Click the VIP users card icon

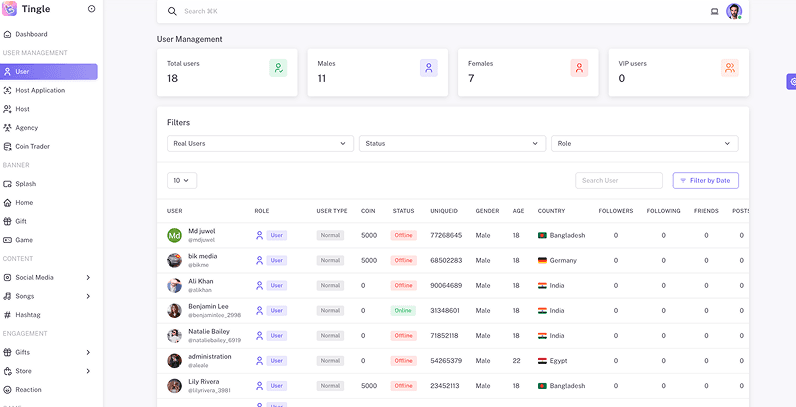pos(730,68)
